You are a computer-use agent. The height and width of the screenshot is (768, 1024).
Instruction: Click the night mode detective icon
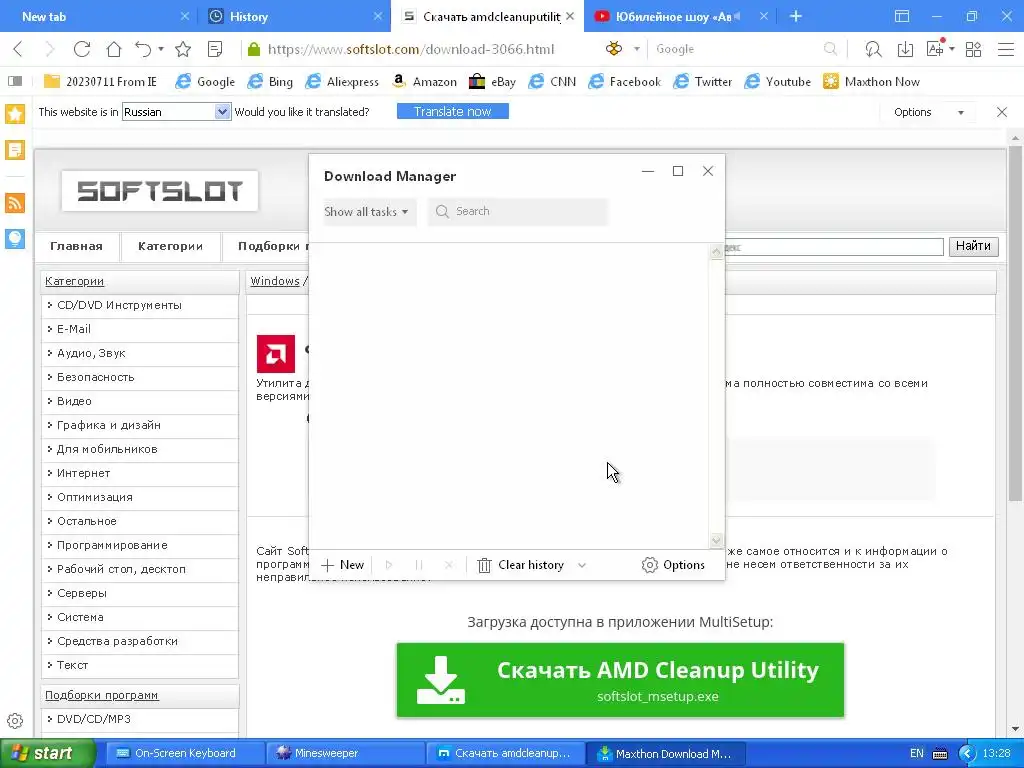[x=873, y=49]
